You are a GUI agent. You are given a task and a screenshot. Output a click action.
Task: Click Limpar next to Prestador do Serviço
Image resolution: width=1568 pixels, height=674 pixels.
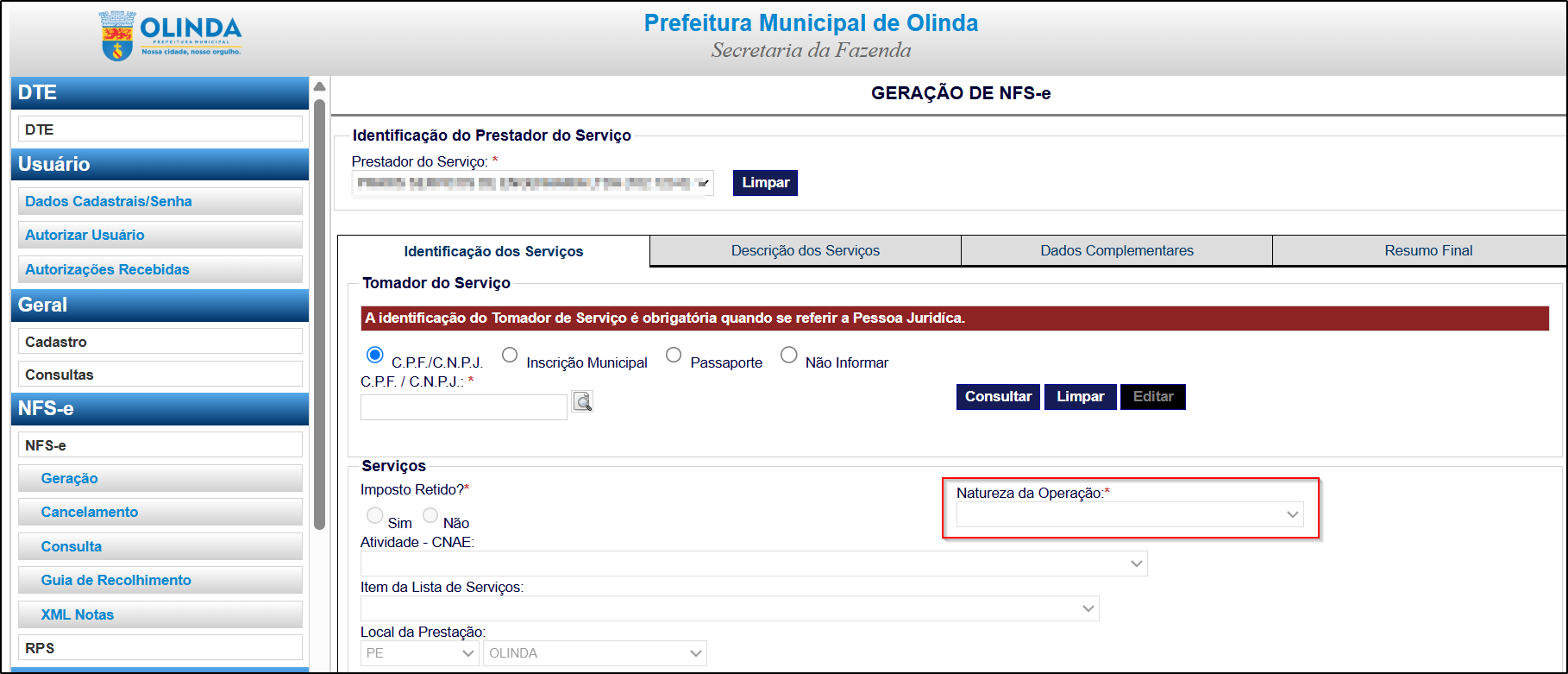coord(765,183)
